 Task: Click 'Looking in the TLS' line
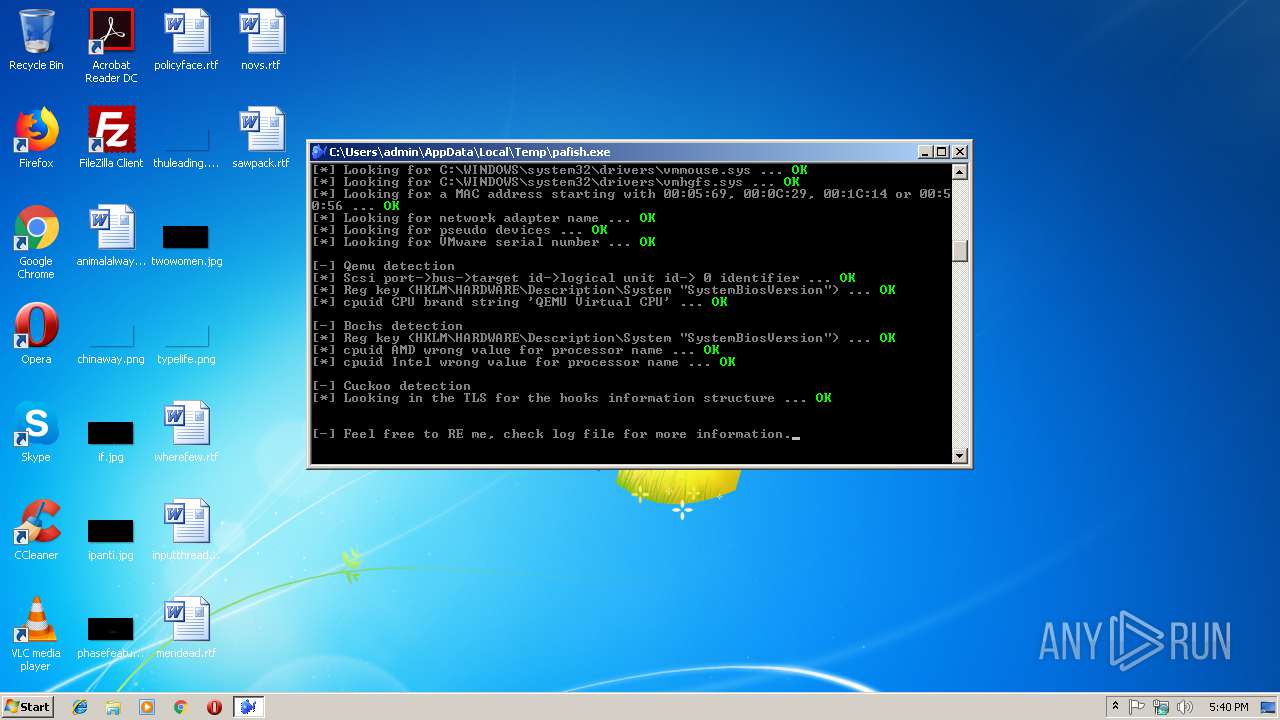tap(572, 398)
